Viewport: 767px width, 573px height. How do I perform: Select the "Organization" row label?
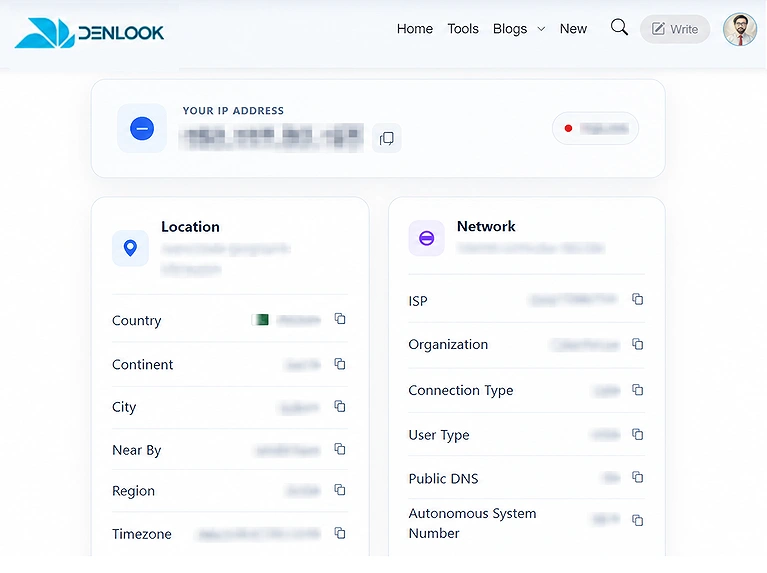[448, 344]
